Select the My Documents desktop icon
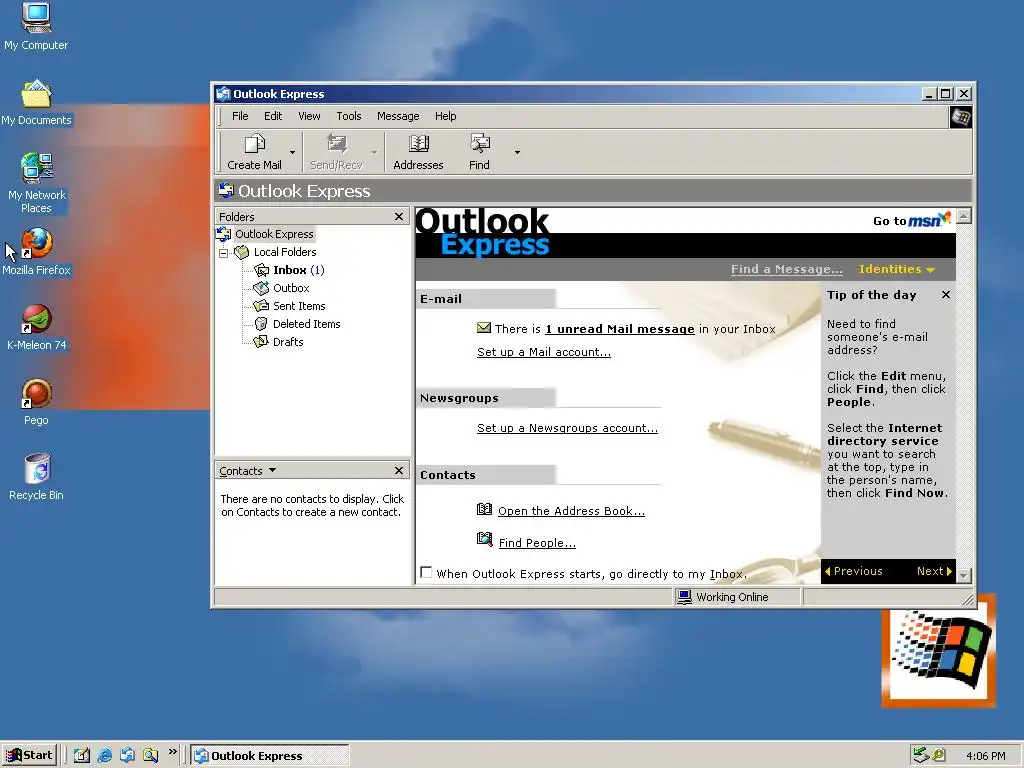Viewport: 1024px width, 768px height. 36,103
